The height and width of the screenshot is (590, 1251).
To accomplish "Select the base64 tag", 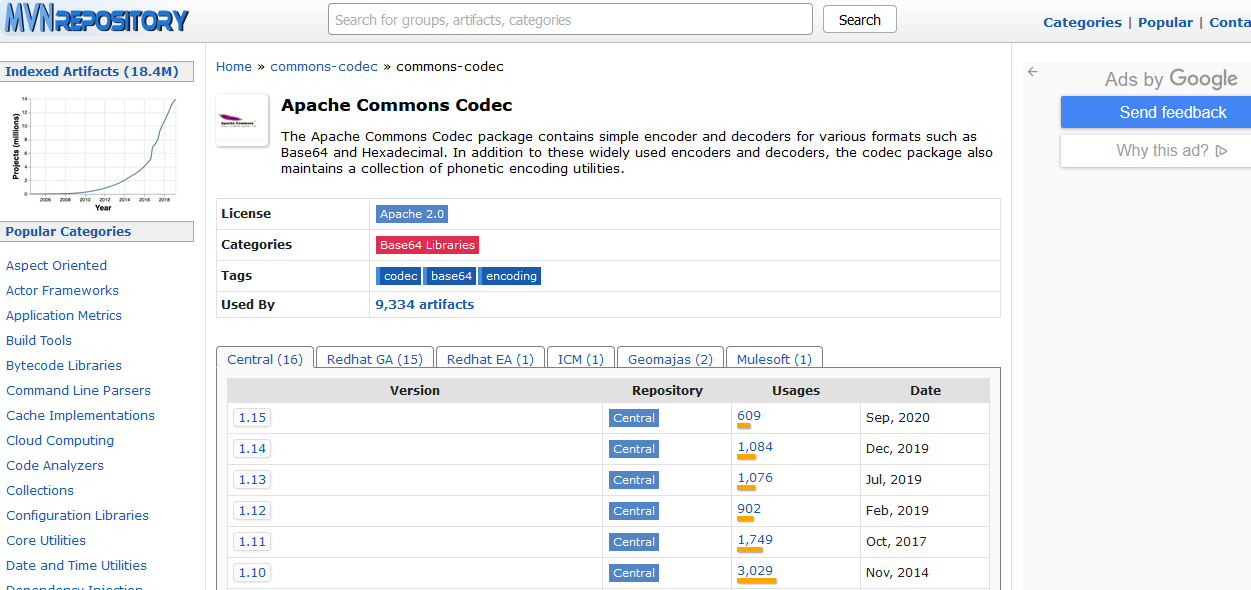I will tap(451, 276).
